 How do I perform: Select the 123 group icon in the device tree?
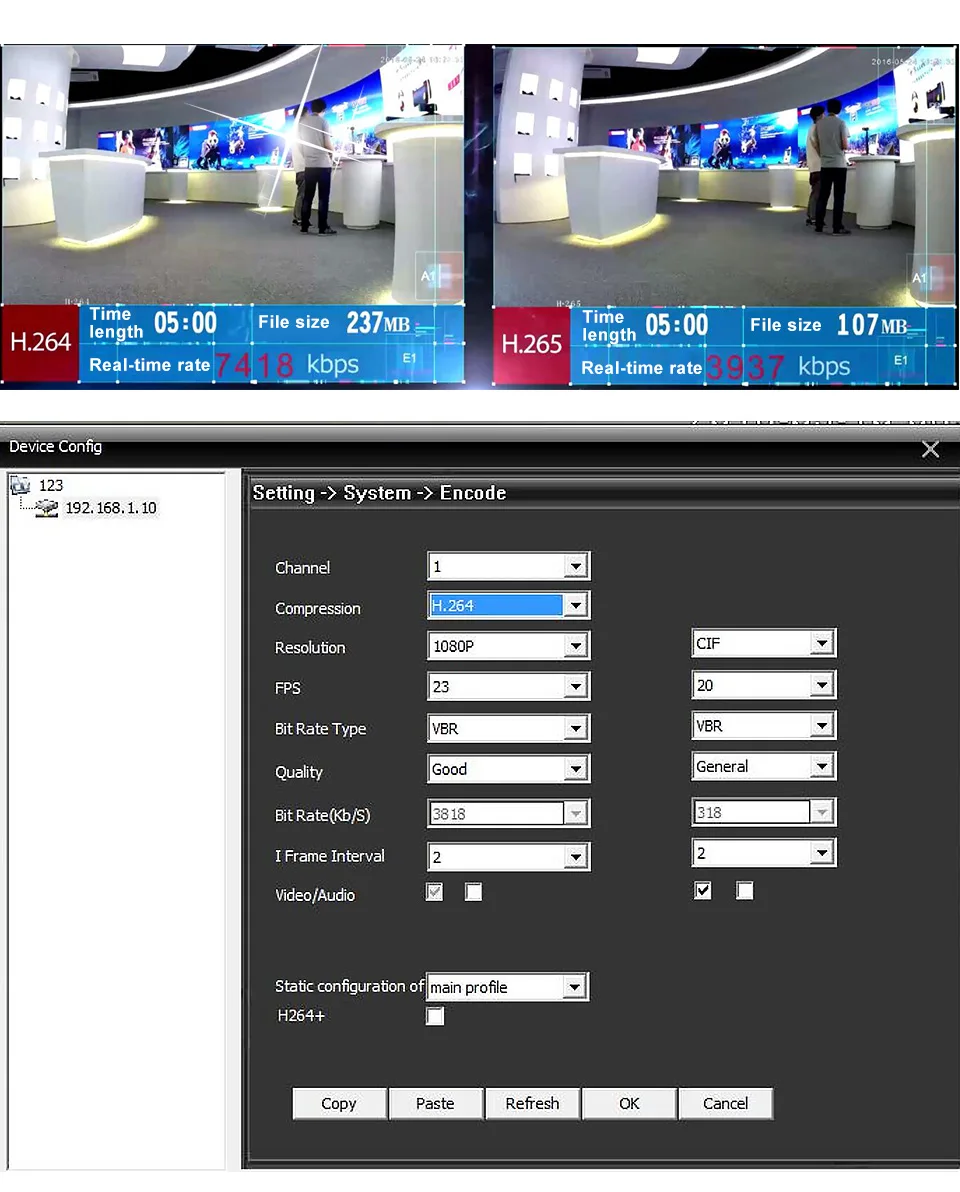21,485
